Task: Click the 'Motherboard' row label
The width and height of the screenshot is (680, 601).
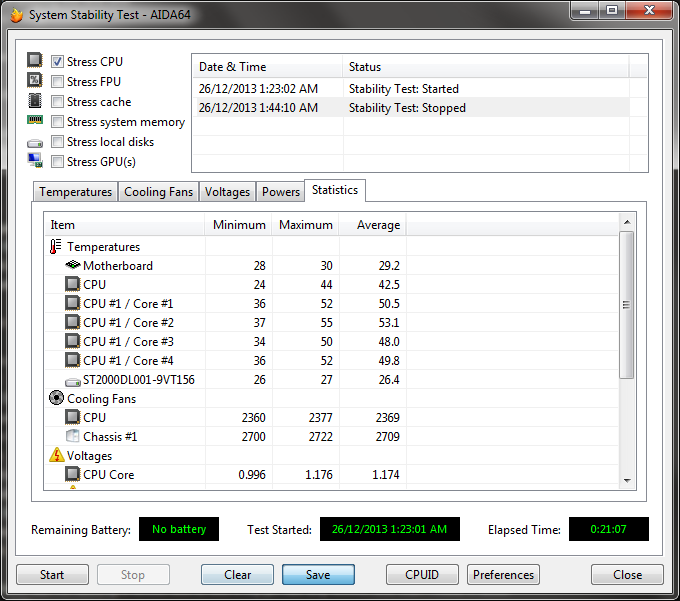Action: pyautogui.click(x=118, y=265)
